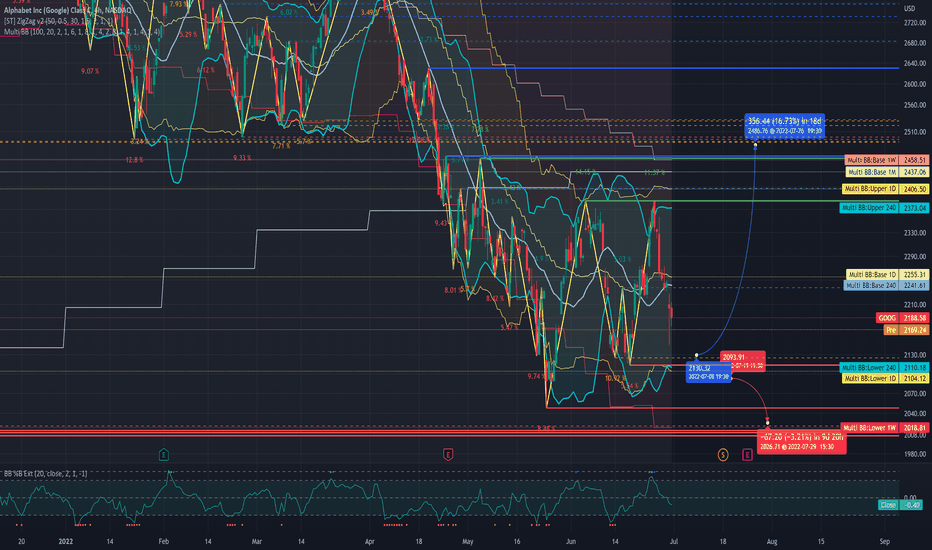Click the Pre-market price label 2169.24
932x550 pixels.
click(x=905, y=330)
